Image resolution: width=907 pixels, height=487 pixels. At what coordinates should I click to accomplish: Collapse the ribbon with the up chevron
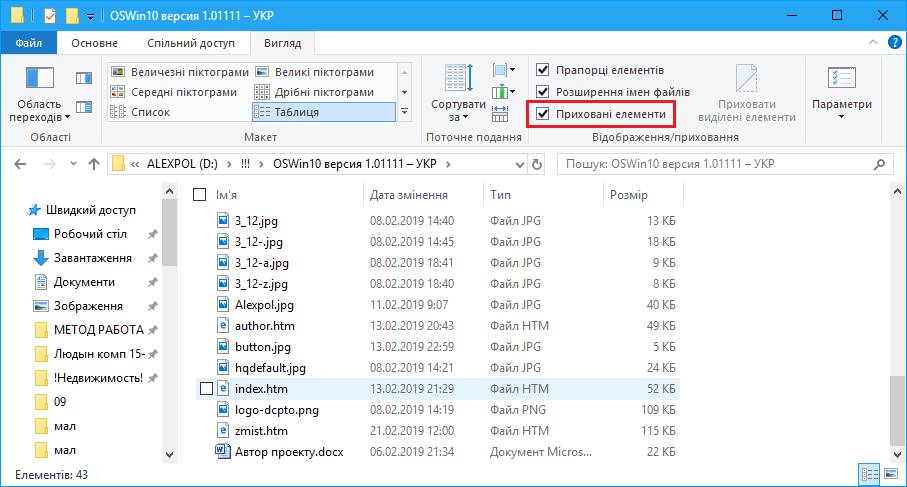click(873, 42)
